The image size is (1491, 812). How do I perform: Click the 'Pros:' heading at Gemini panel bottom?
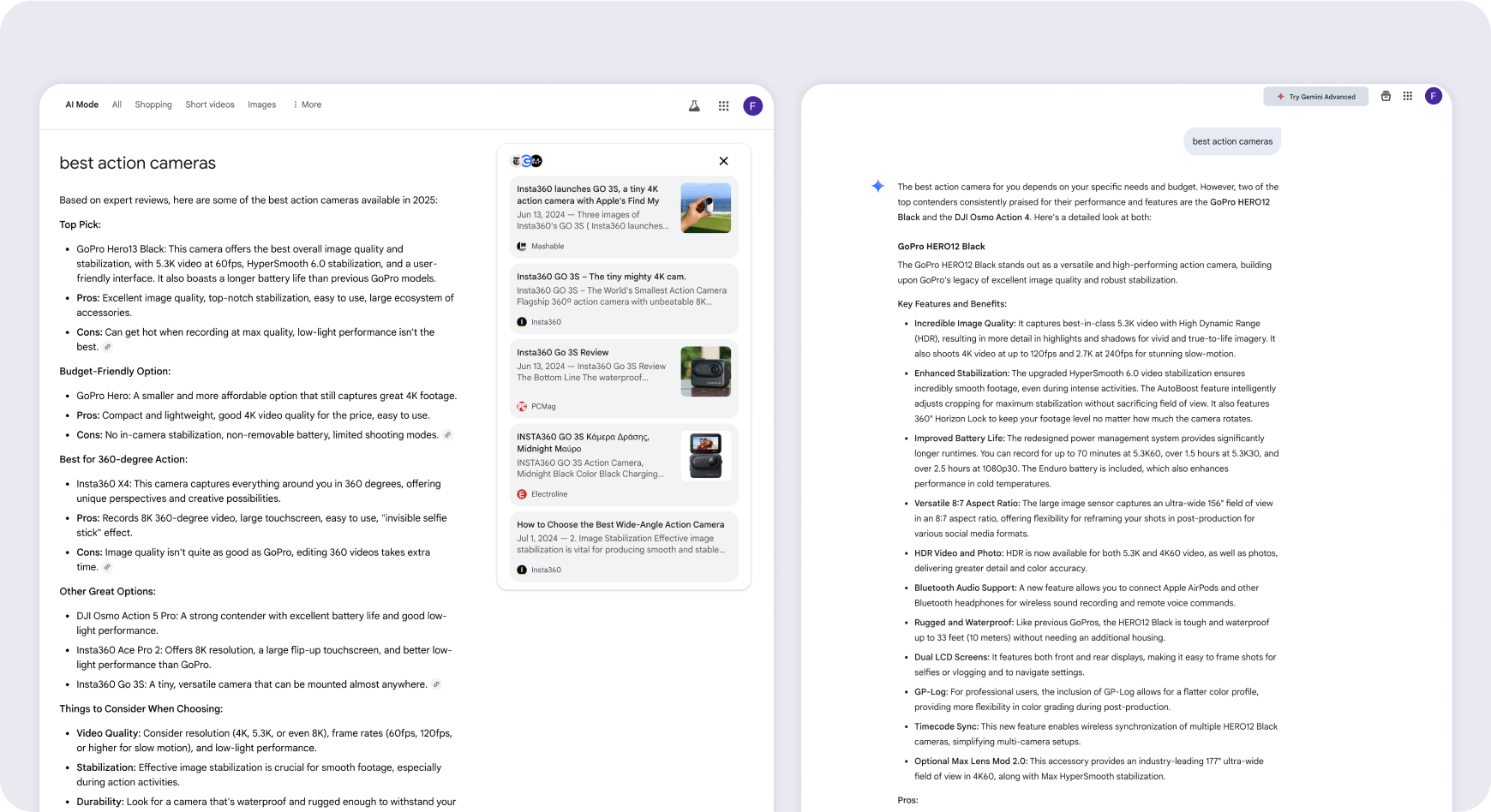[907, 800]
